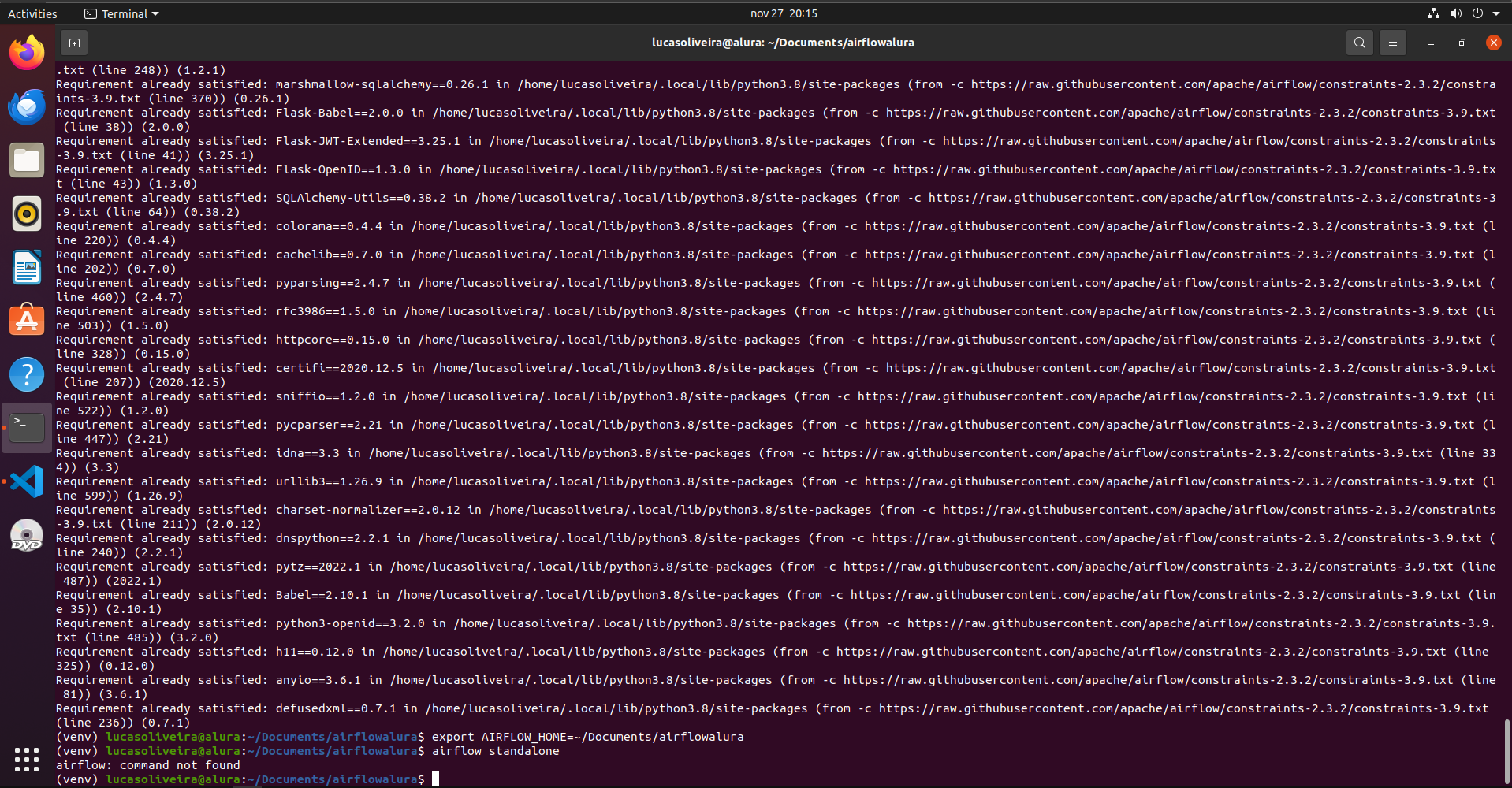The height and width of the screenshot is (788, 1512).
Task: Click the 'airflow: command not found' line
Action: coord(148,765)
